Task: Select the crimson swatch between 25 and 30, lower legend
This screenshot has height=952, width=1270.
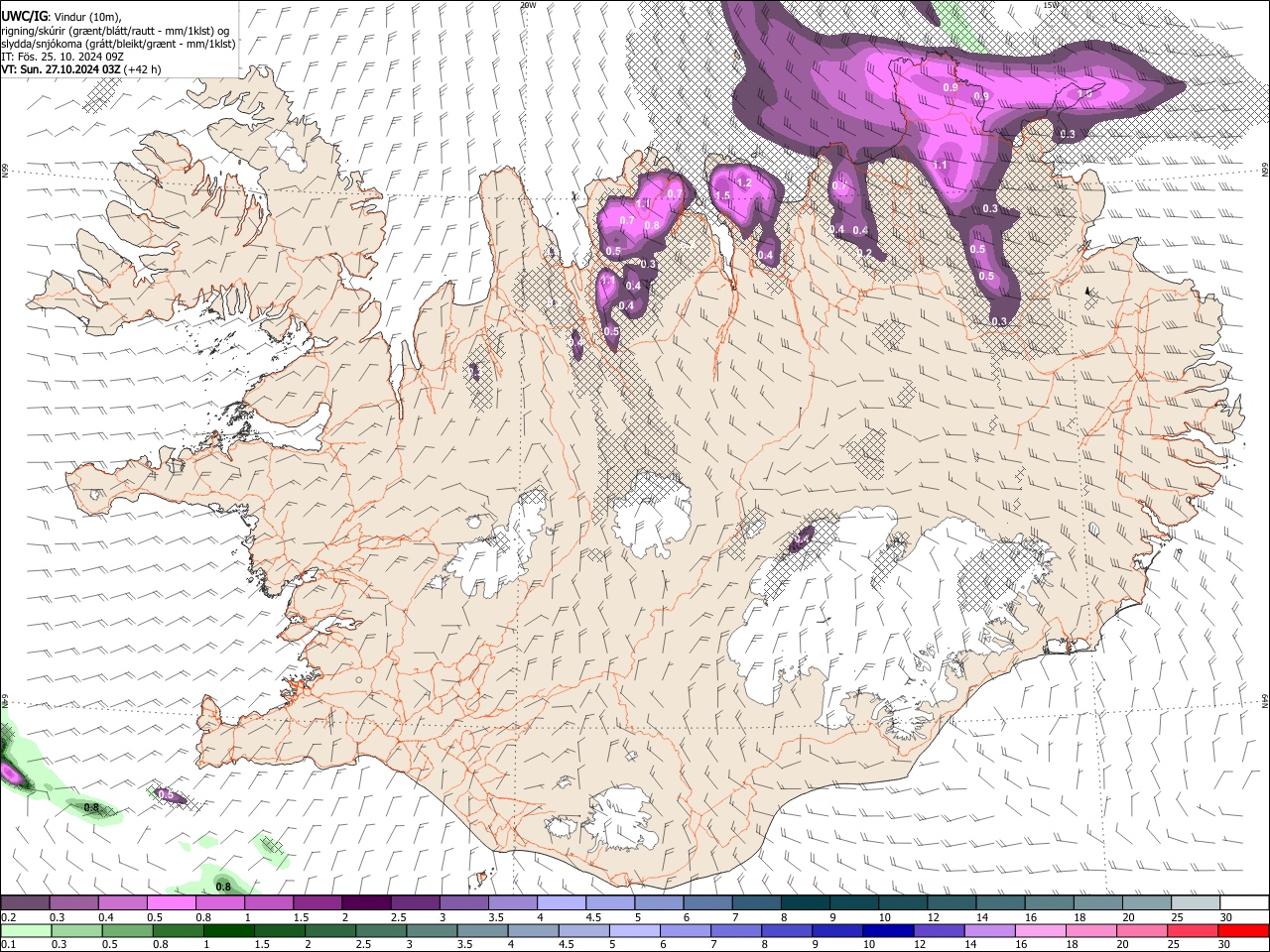Action: point(1194,931)
